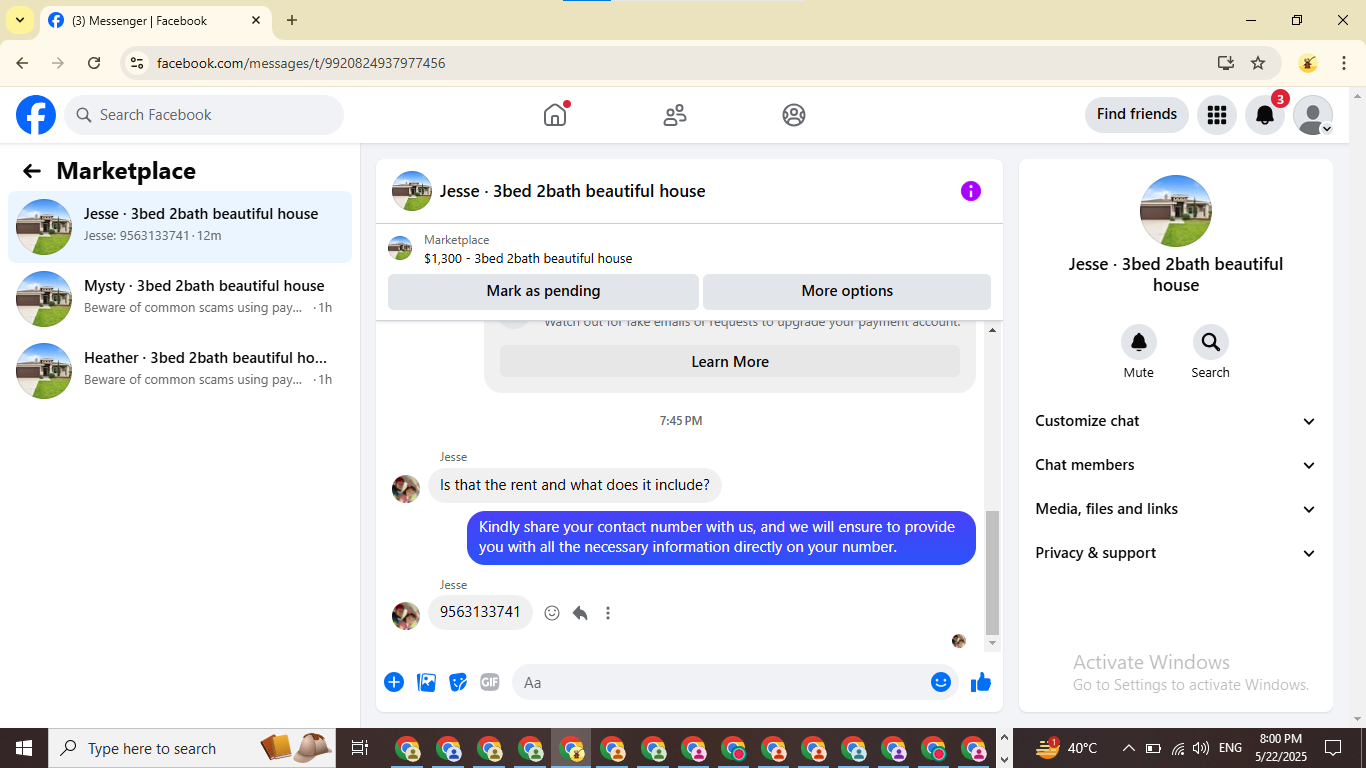
Task: Click Mark as pending button
Action: click(x=543, y=291)
